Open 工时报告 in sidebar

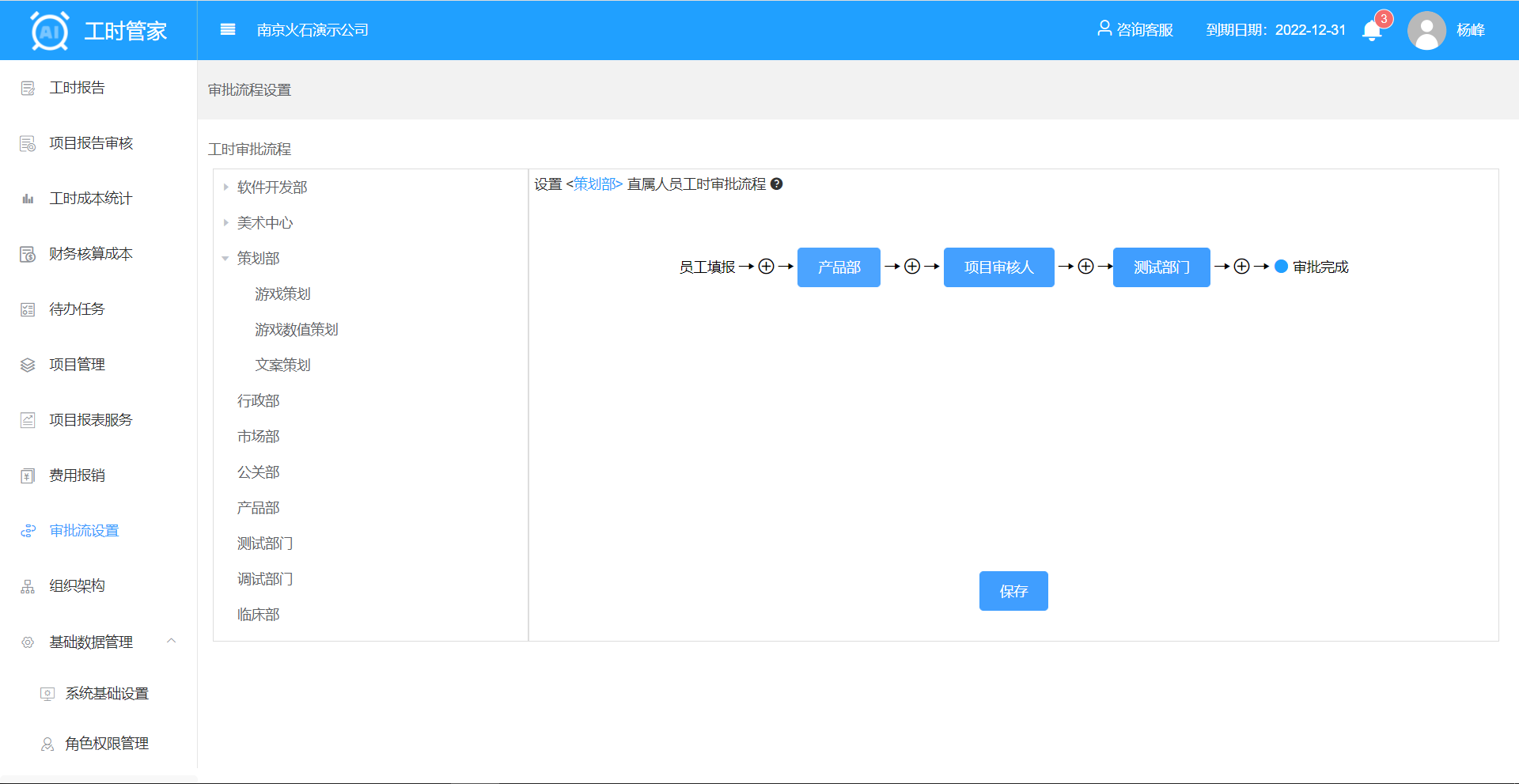tap(77, 88)
